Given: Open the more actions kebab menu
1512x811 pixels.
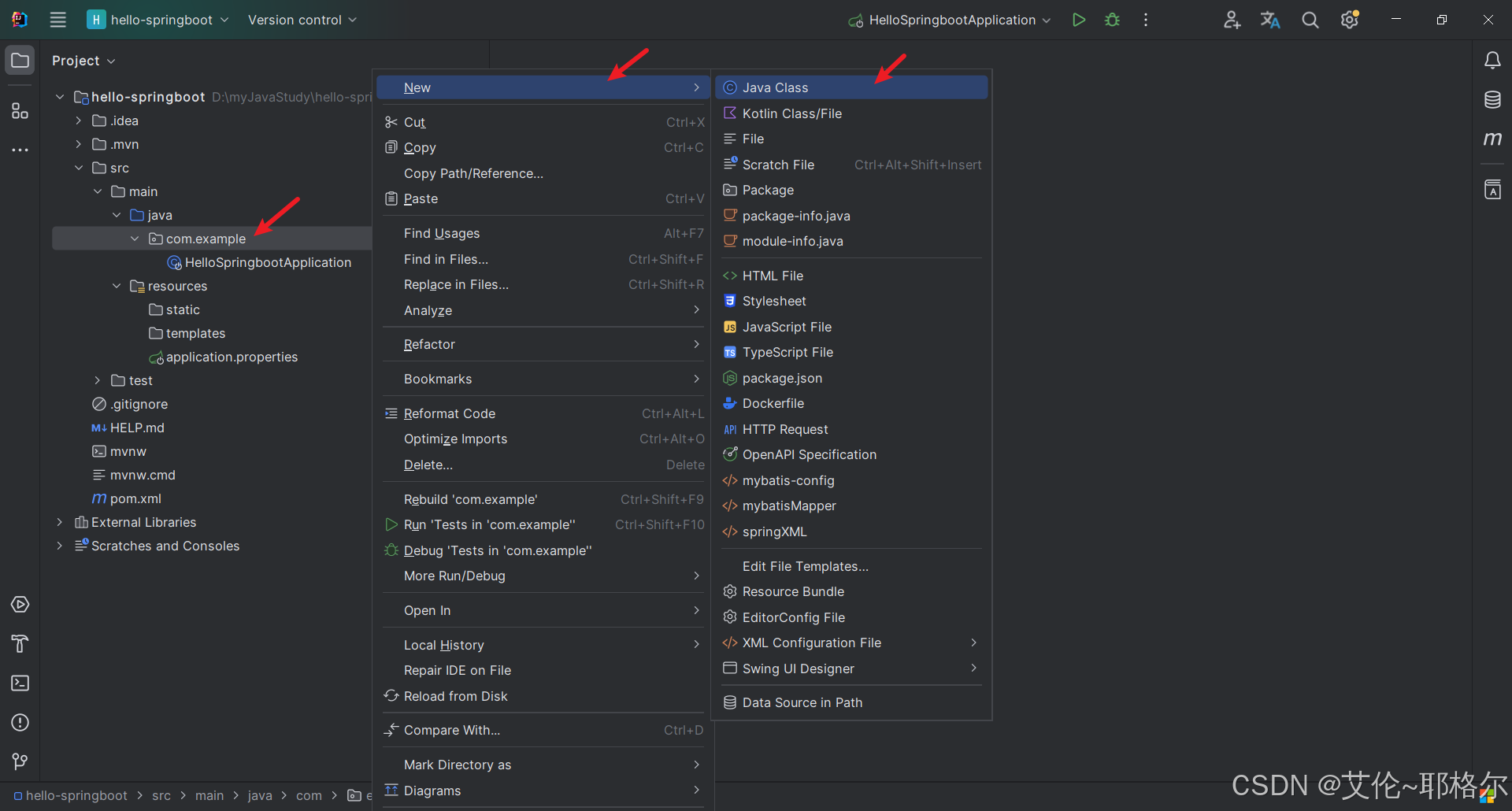Looking at the screenshot, I should pos(1146,20).
